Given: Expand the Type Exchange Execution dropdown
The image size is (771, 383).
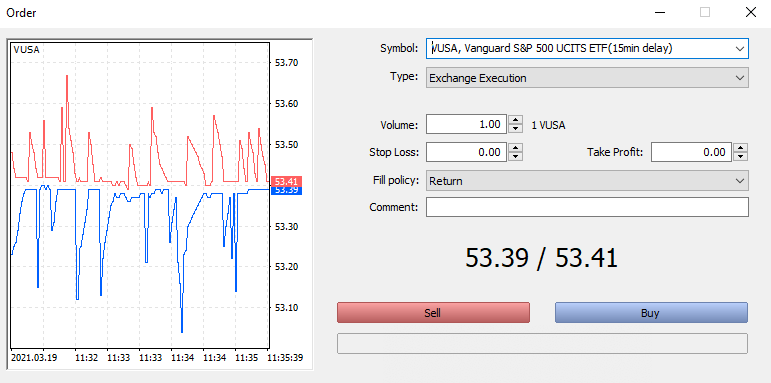Looking at the screenshot, I should (x=740, y=78).
